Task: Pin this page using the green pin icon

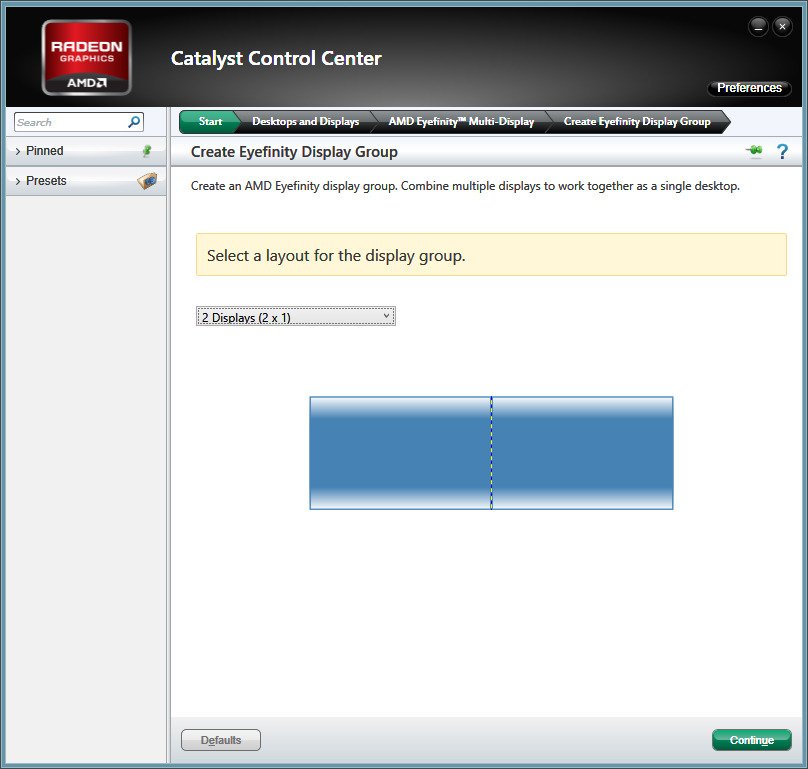Action: click(754, 151)
